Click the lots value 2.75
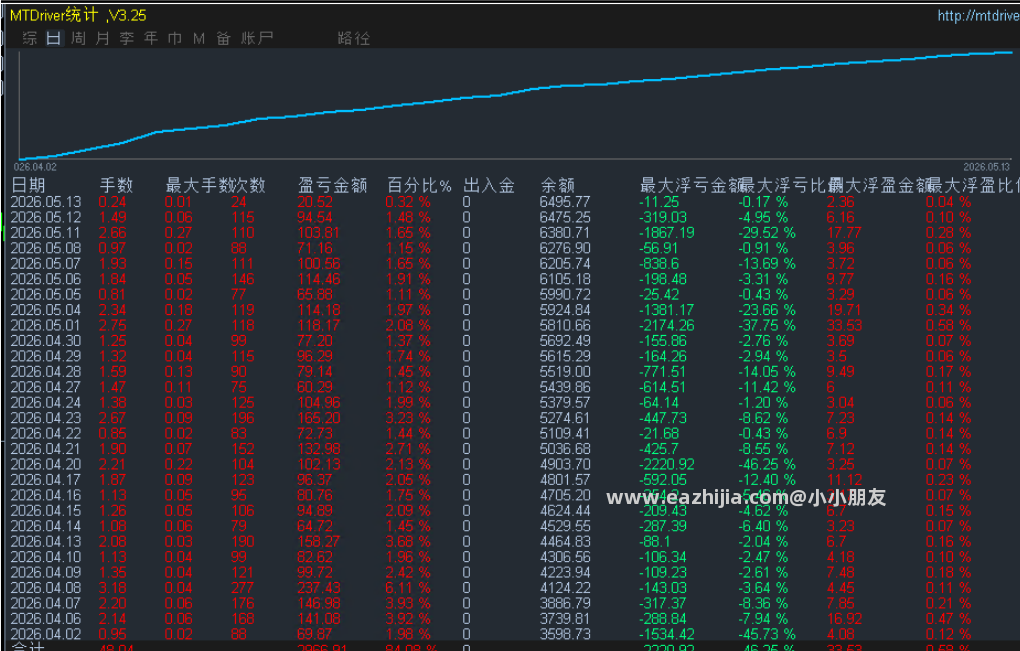The height and width of the screenshot is (651, 1020). (x=113, y=326)
